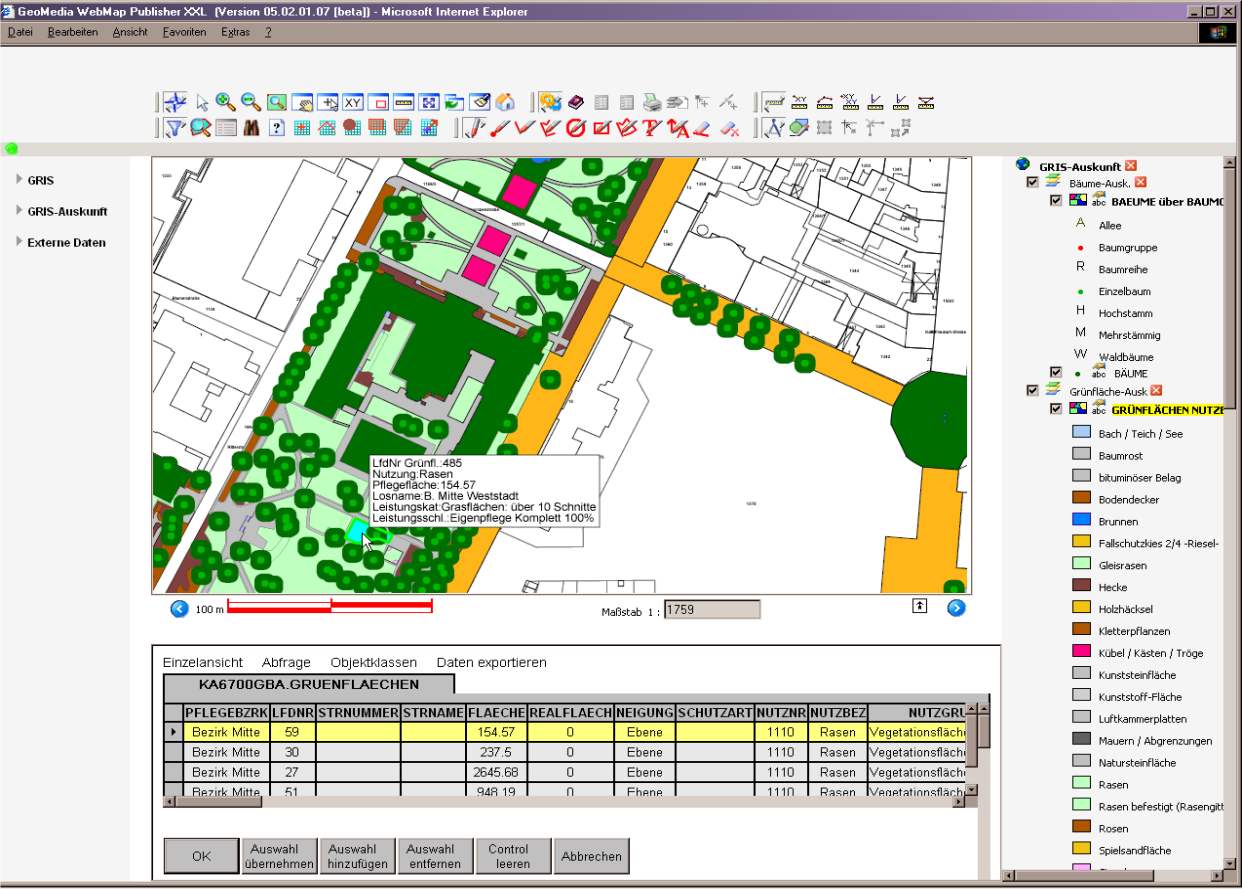This screenshot has width=1242, height=889.
Task: Open the Daten exportieren tab
Action: pyautogui.click(x=491, y=662)
